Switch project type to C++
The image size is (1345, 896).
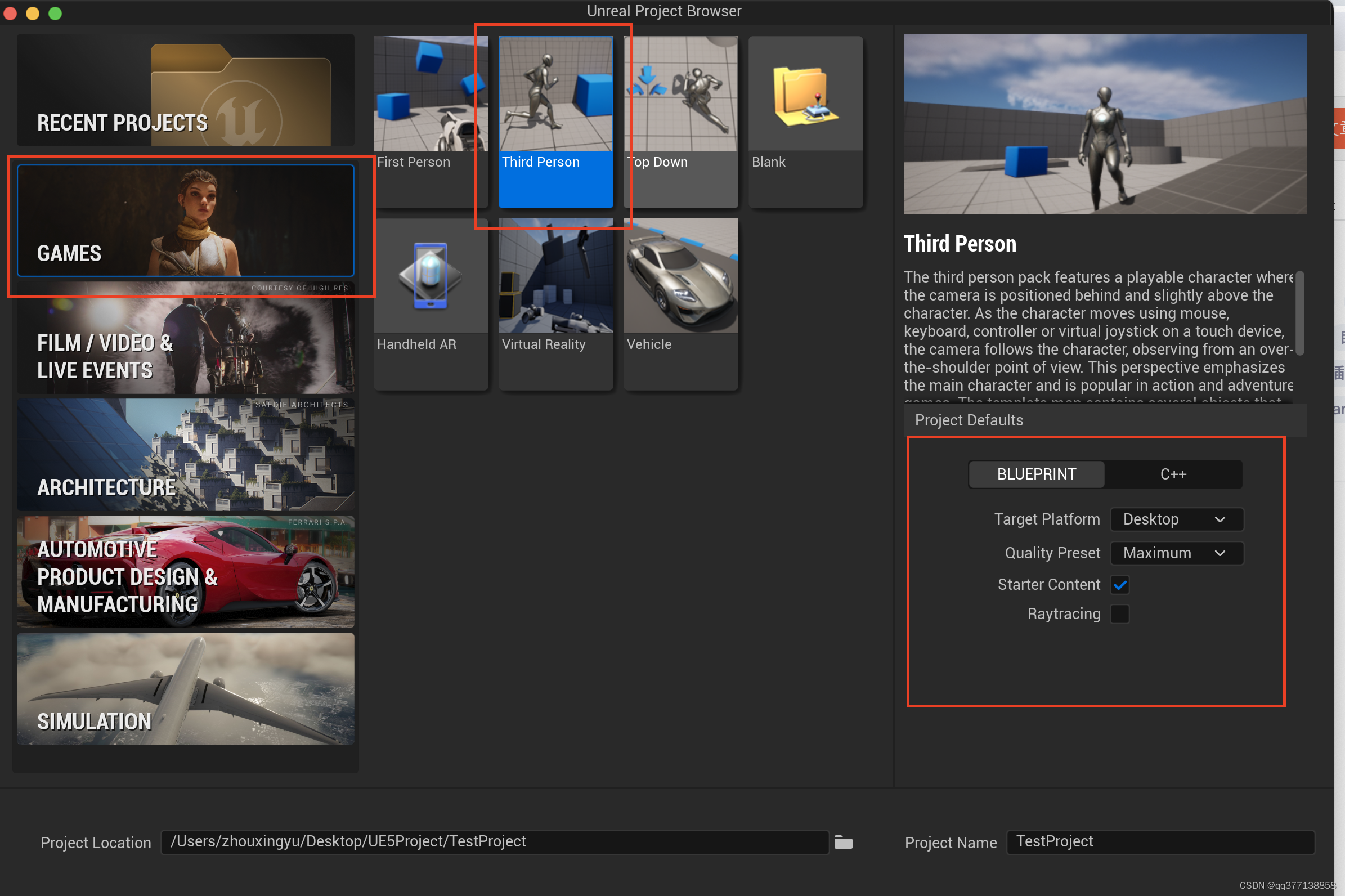(1173, 474)
